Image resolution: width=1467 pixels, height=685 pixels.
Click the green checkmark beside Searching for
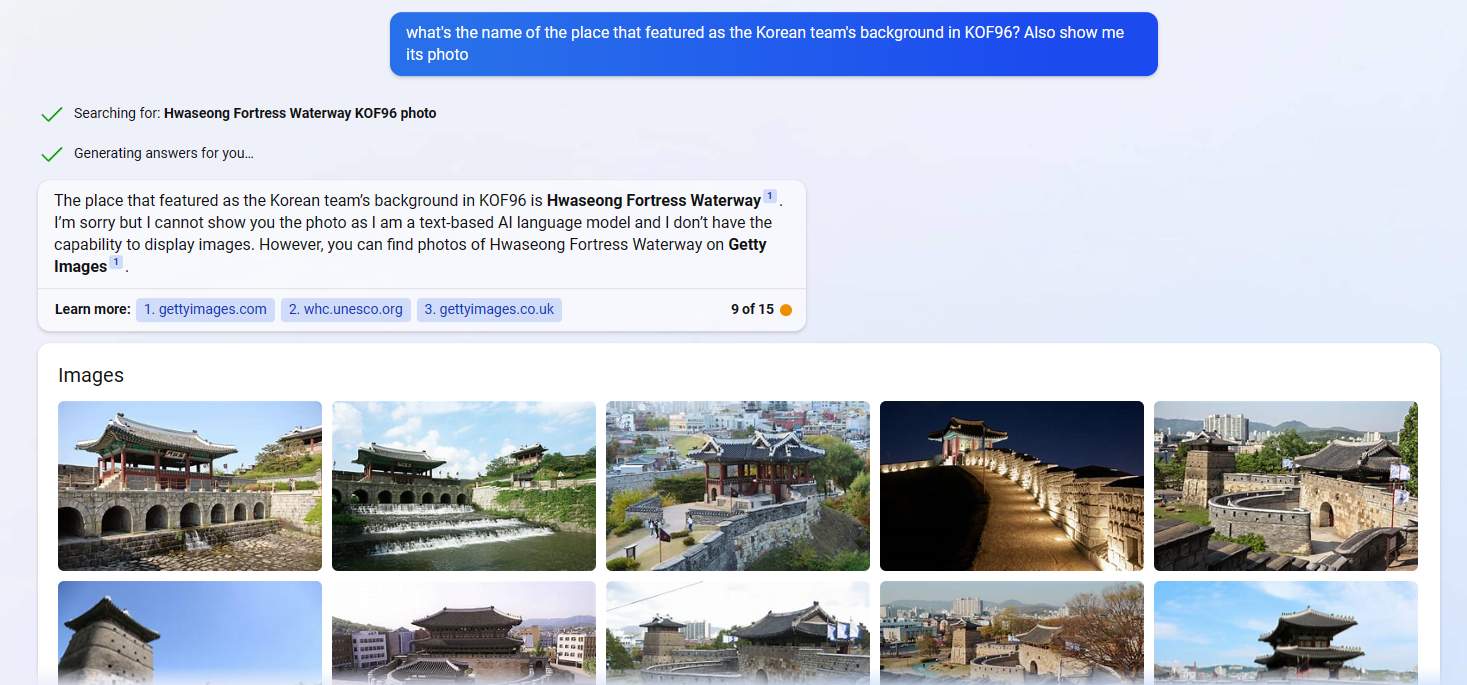(52, 114)
